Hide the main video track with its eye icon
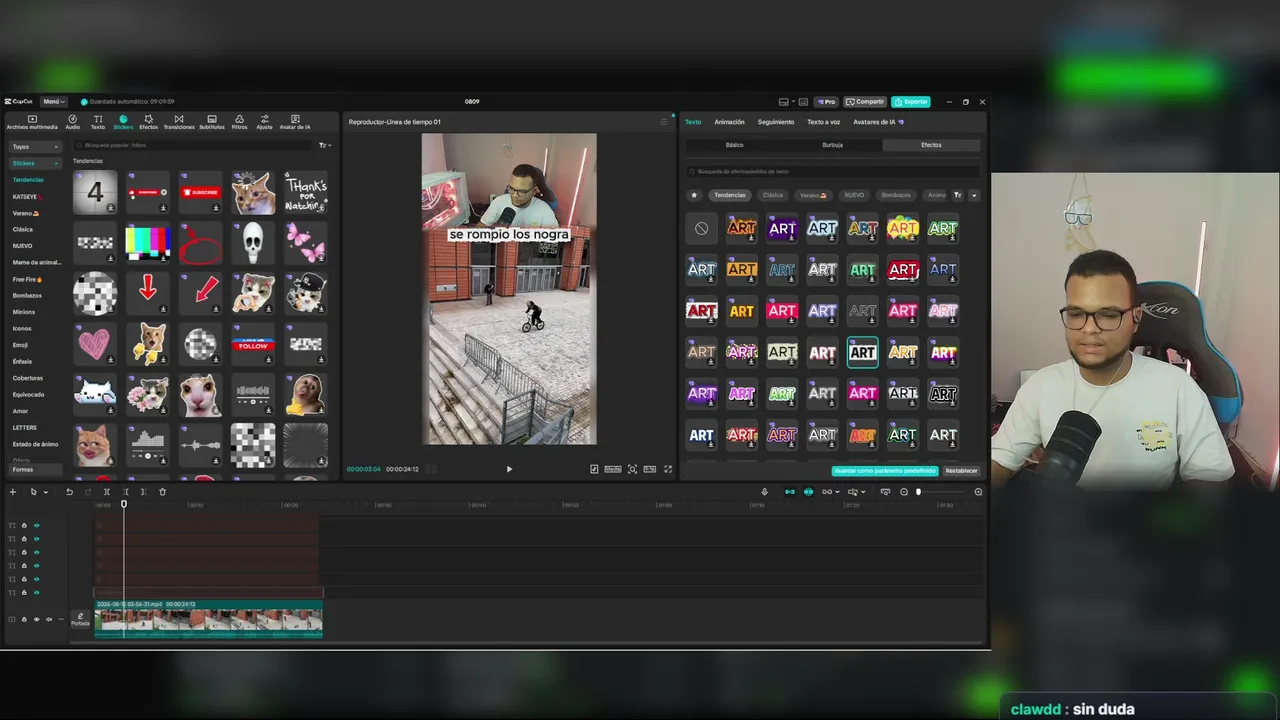Image resolution: width=1280 pixels, height=720 pixels. (37, 619)
